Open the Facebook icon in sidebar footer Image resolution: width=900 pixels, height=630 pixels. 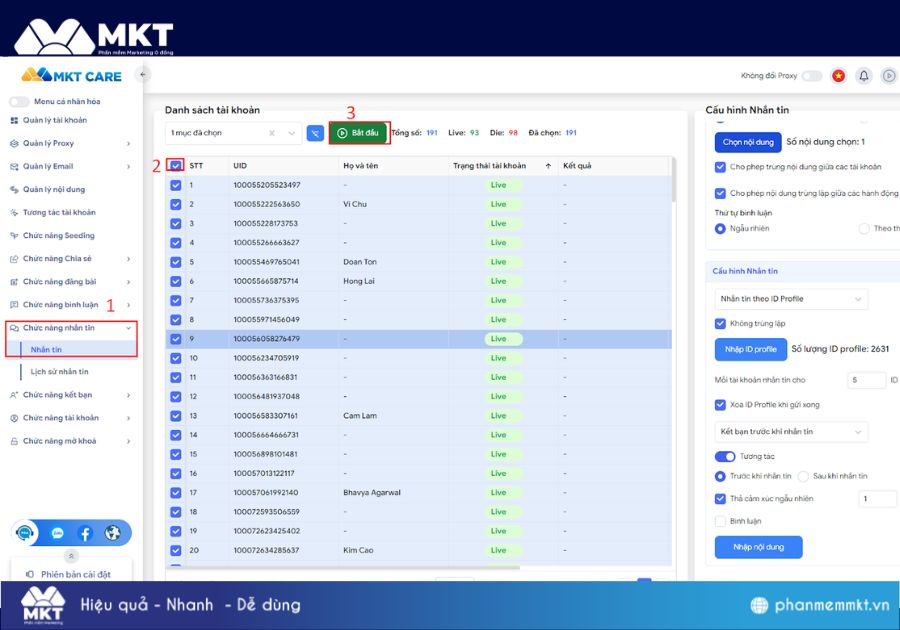[x=85, y=533]
